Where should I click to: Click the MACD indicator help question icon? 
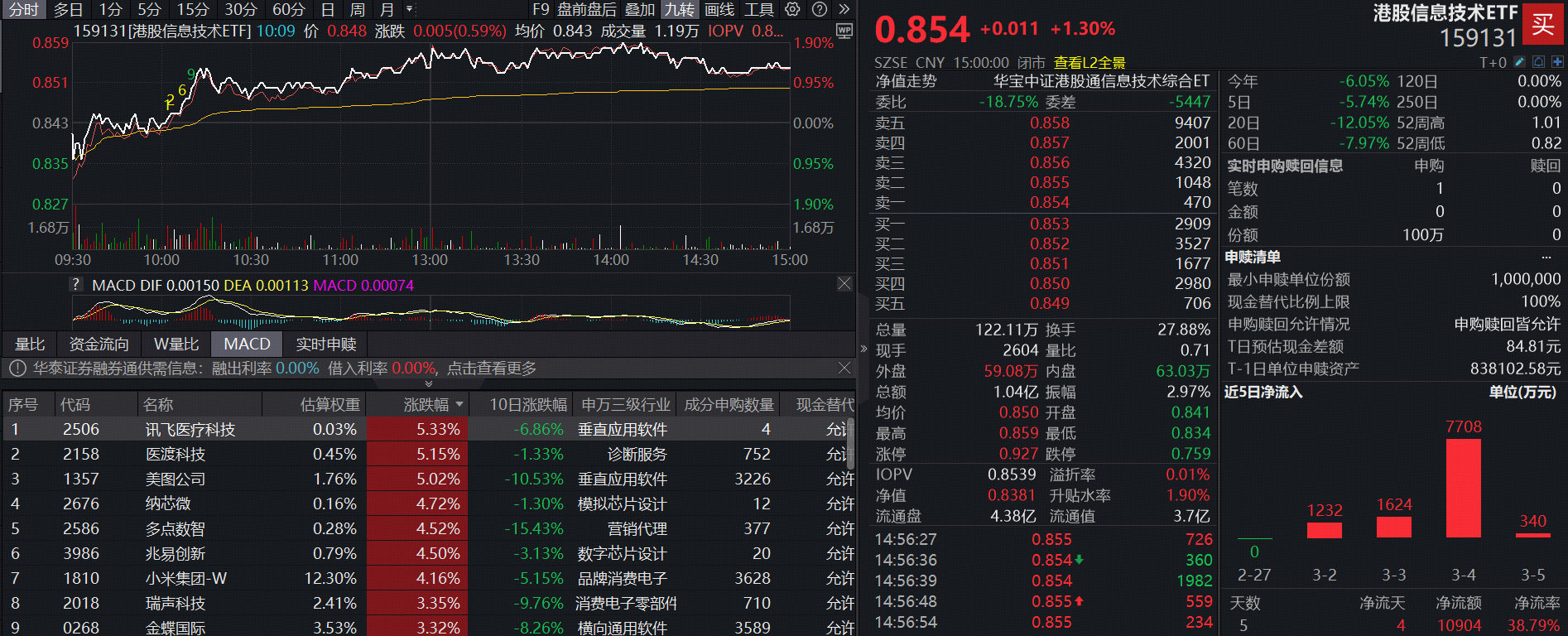tap(76, 285)
